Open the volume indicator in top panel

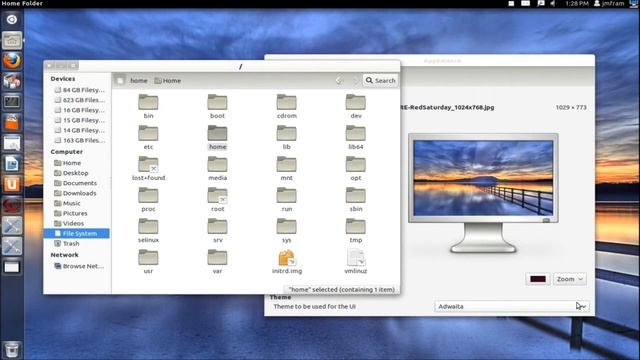[x=553, y=3]
